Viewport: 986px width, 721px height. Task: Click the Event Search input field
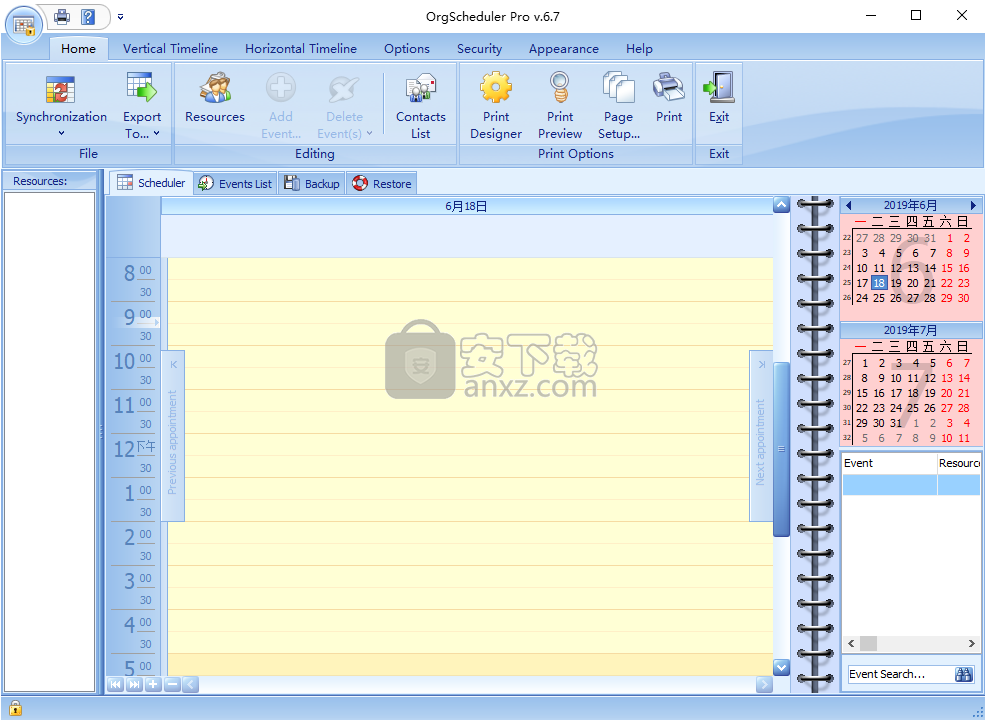(899, 674)
